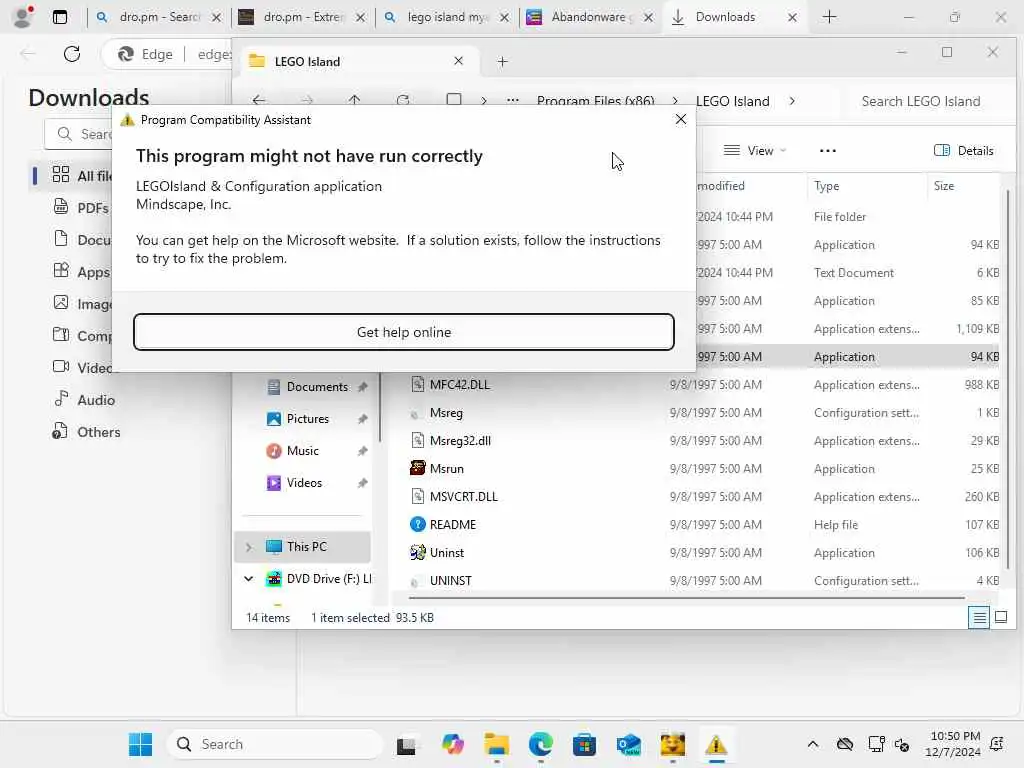The height and width of the screenshot is (768, 1024).
Task: Open Microsoft Edge from taskbar
Action: 541,744
